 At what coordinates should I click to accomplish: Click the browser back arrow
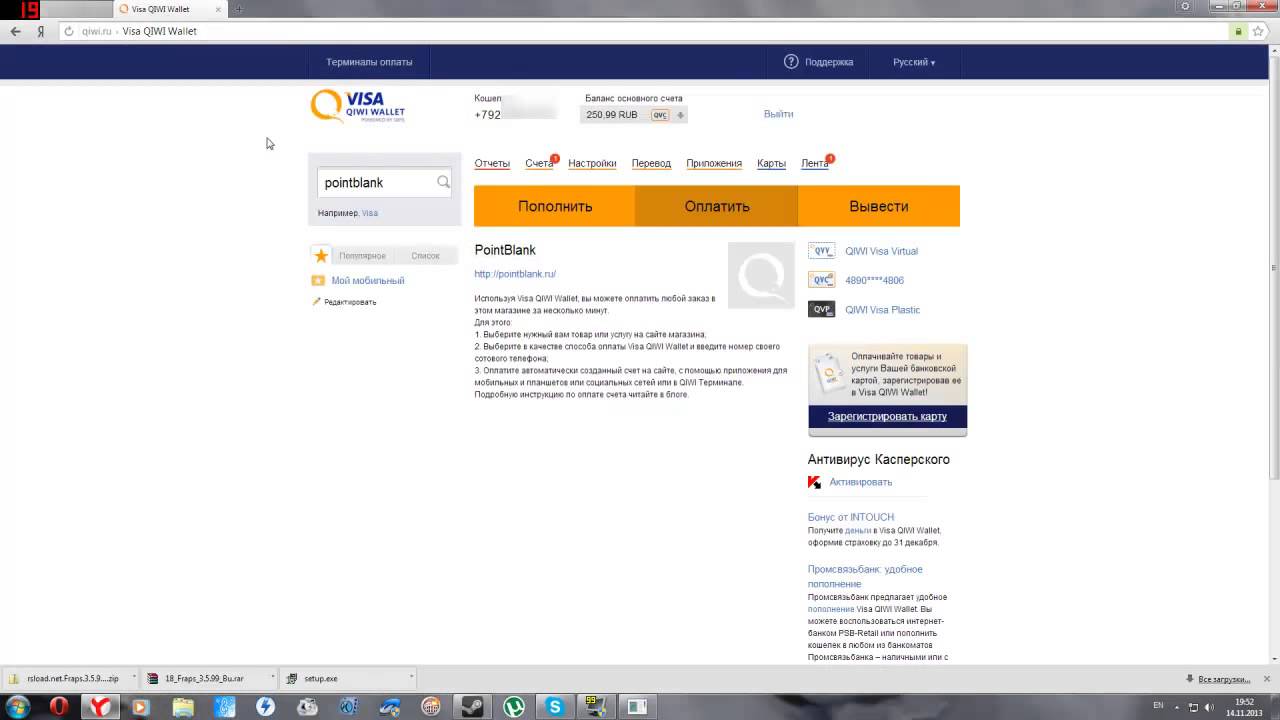[x=15, y=31]
